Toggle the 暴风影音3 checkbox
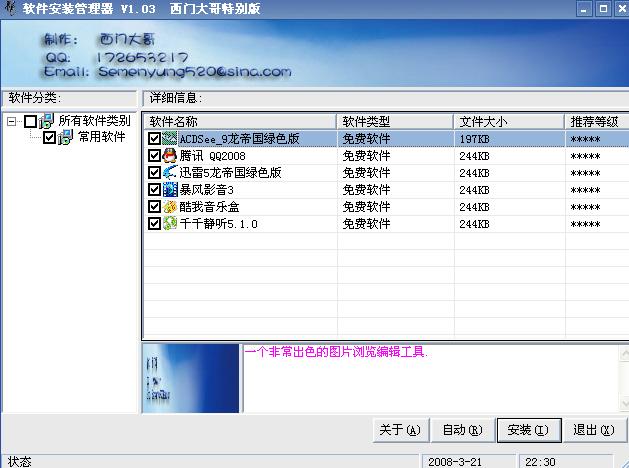 pyautogui.click(x=154, y=189)
